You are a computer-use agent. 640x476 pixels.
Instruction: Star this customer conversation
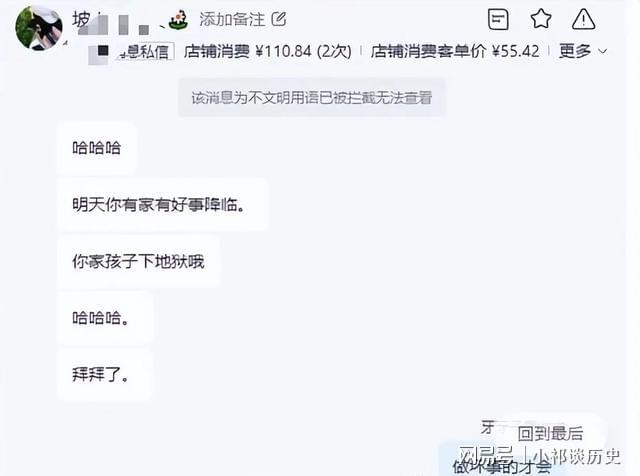pos(541,19)
